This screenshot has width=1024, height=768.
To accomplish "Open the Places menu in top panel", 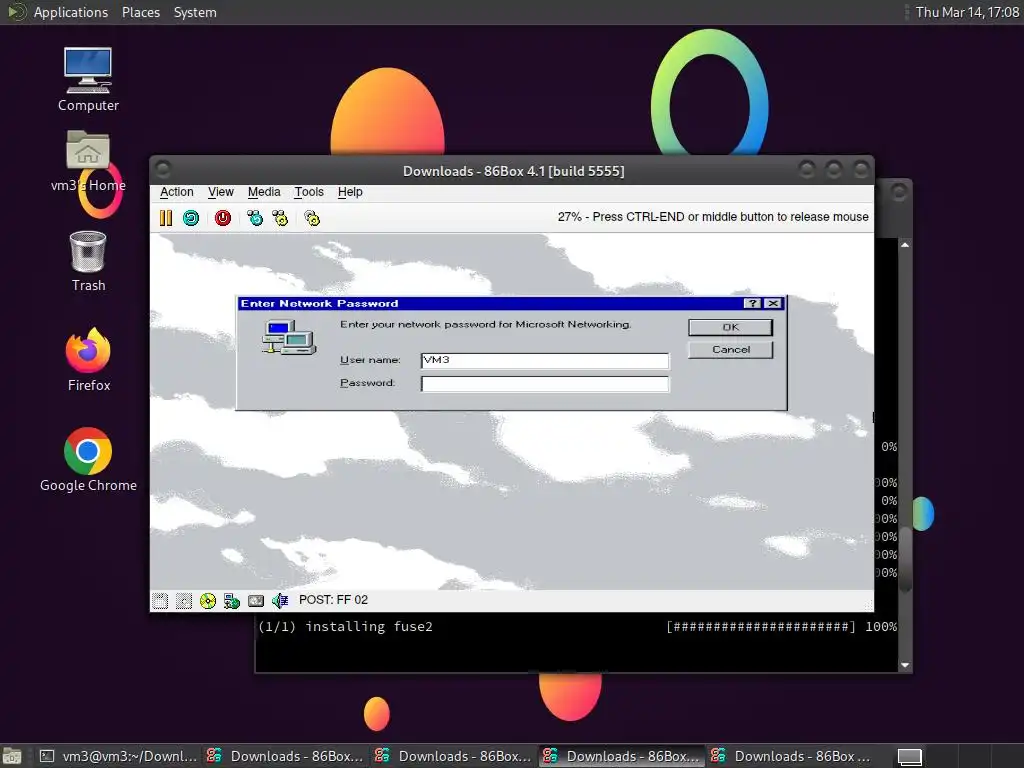I will click(141, 12).
